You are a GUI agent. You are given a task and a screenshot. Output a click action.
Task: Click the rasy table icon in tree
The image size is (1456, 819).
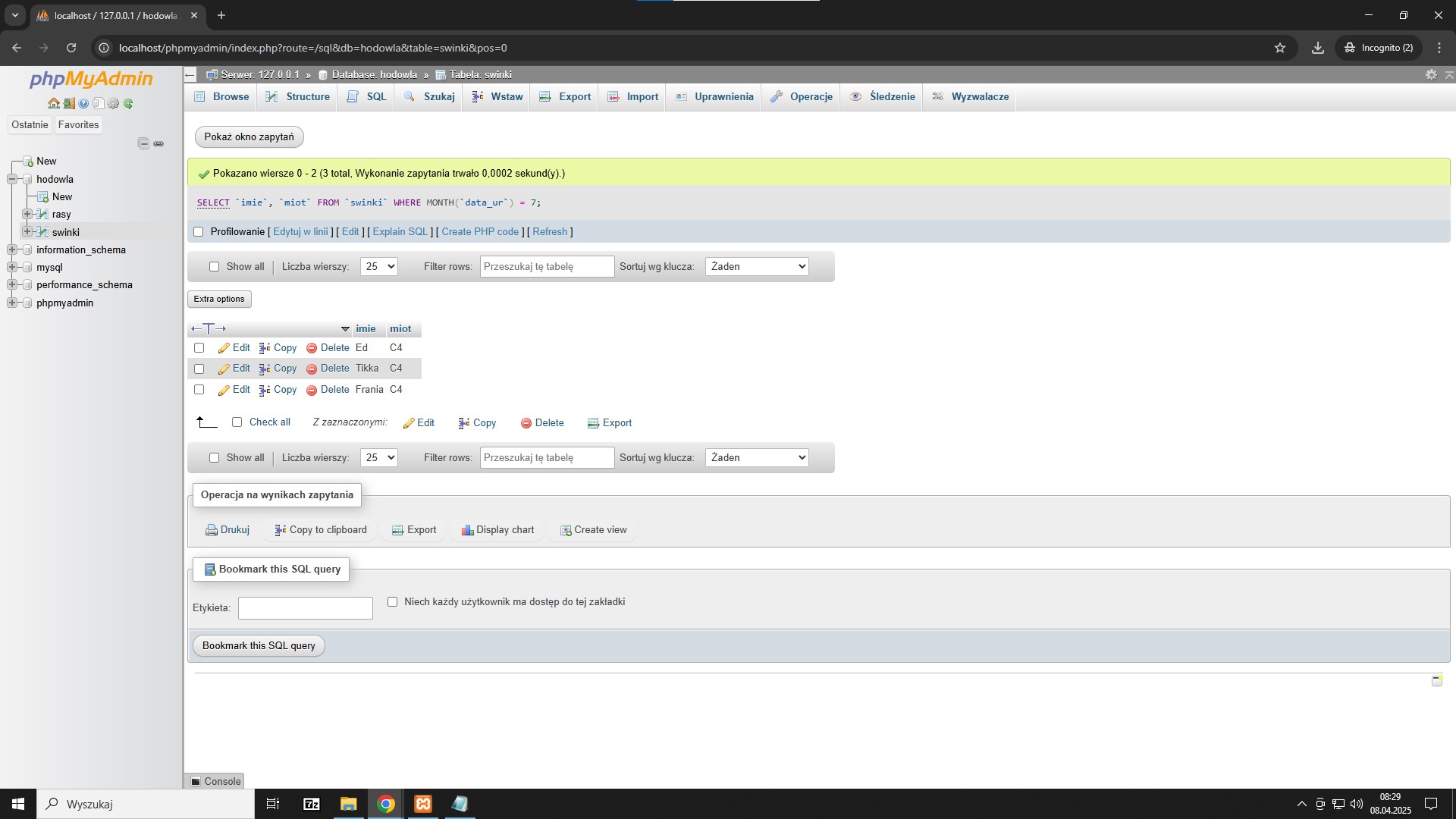tap(43, 215)
